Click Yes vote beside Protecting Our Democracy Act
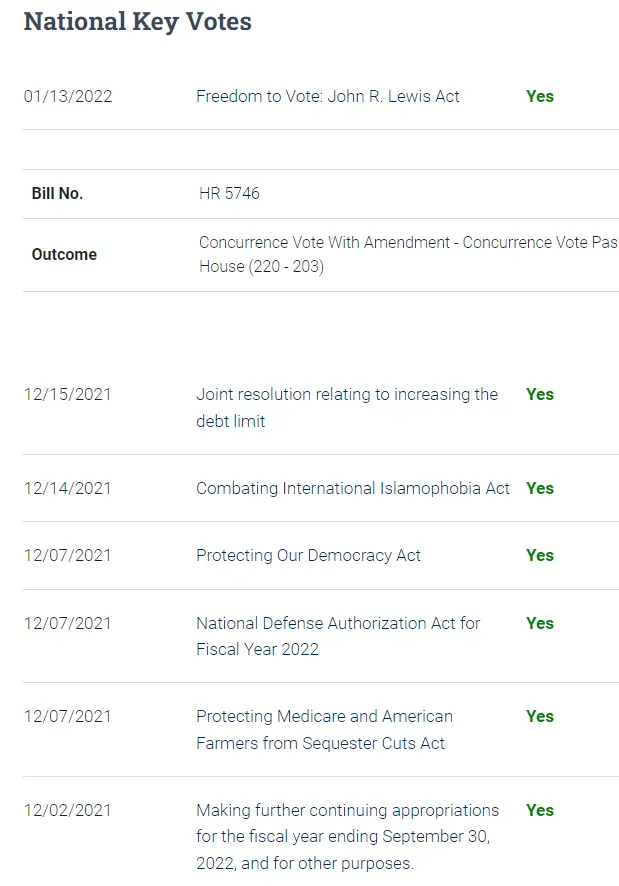The height and width of the screenshot is (886, 619). 540,555
